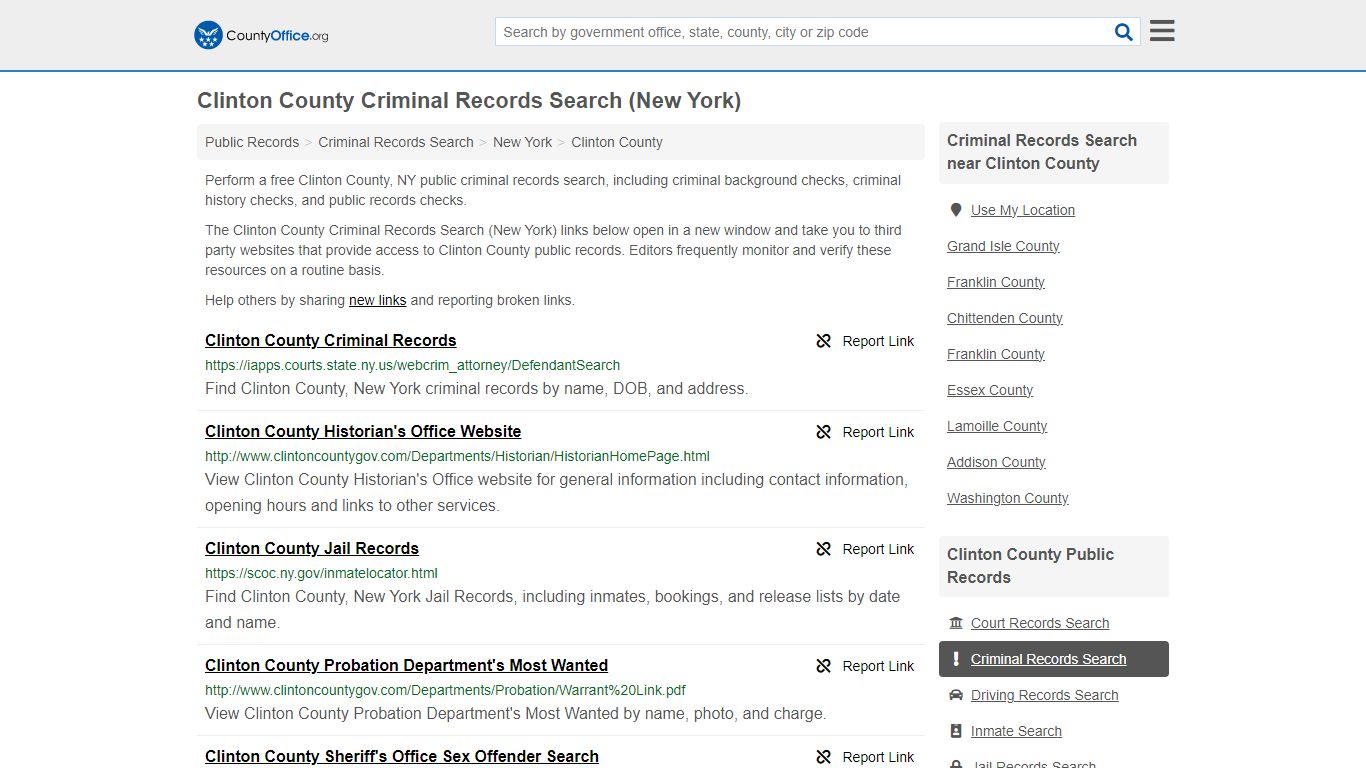Click the page title Clinton County Criminal Records Search
Viewport: 1366px width, 768px height.
pos(469,100)
